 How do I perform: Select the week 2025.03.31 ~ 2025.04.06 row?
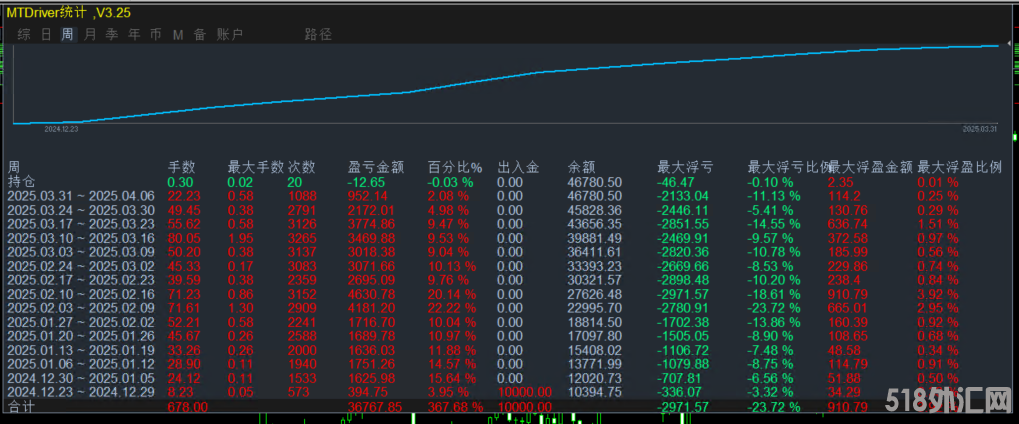point(509,196)
